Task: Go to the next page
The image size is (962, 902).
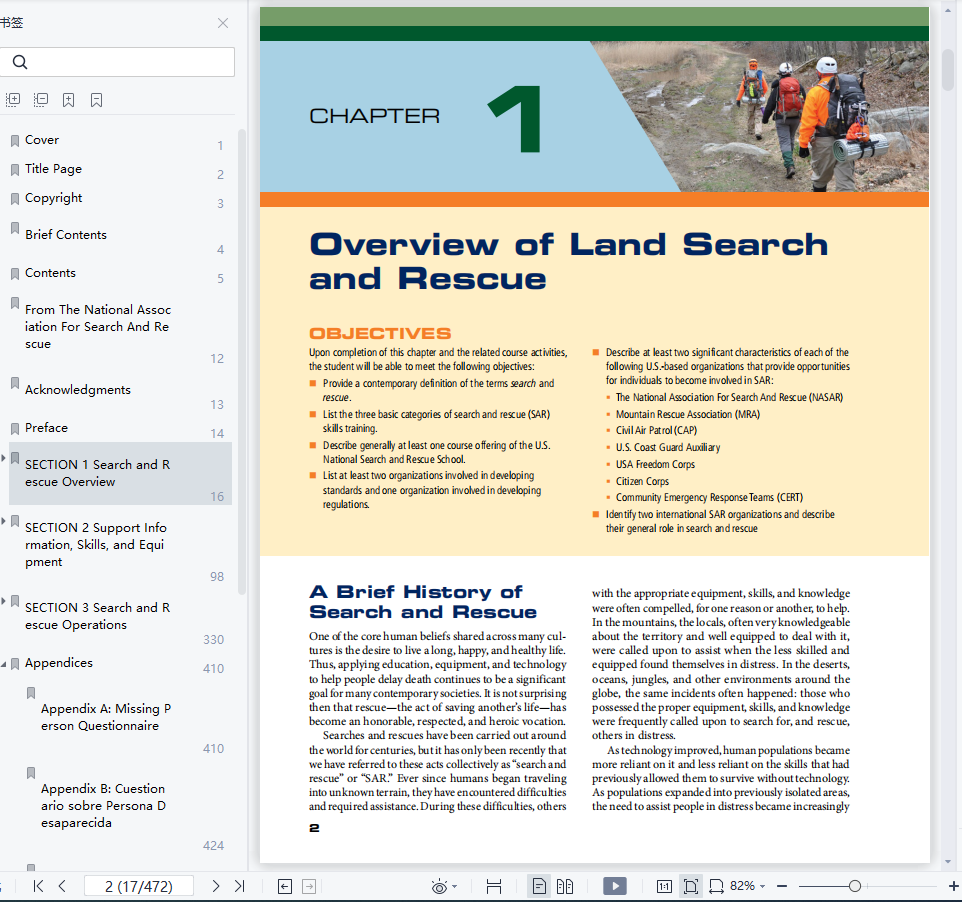Action: 215,886
